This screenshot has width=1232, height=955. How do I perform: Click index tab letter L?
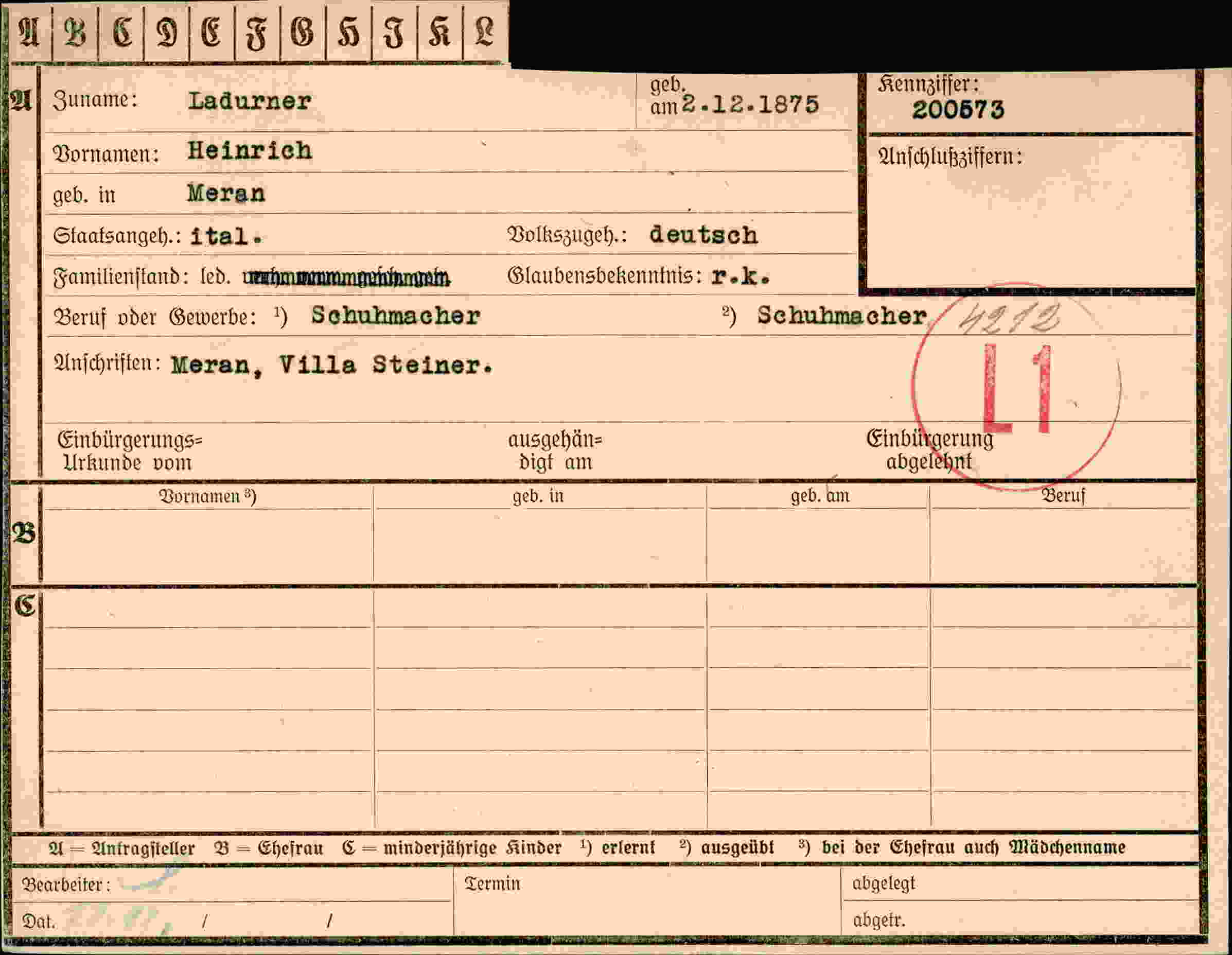(x=485, y=31)
